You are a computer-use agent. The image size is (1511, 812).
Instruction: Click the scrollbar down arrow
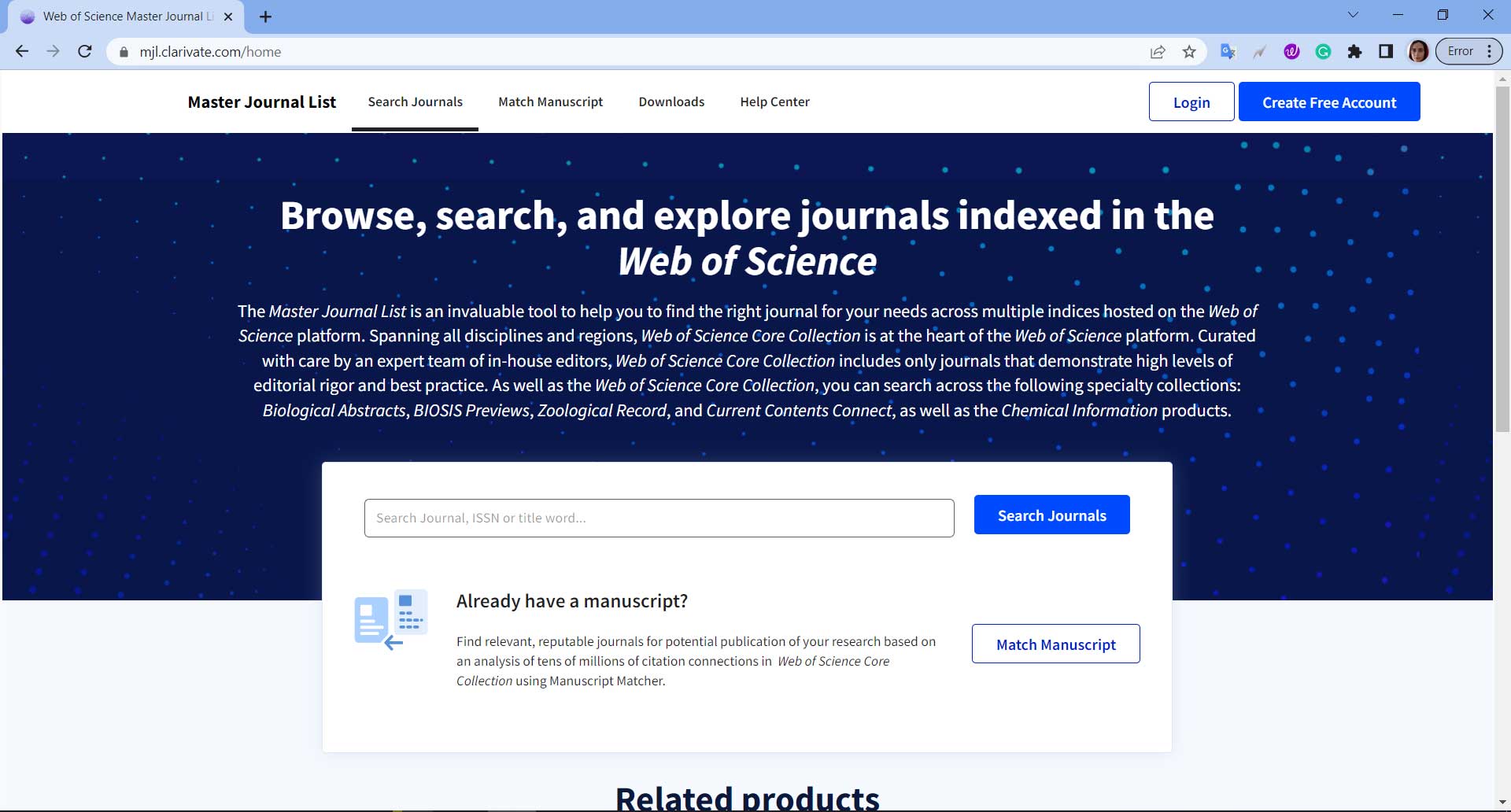tap(1502, 803)
